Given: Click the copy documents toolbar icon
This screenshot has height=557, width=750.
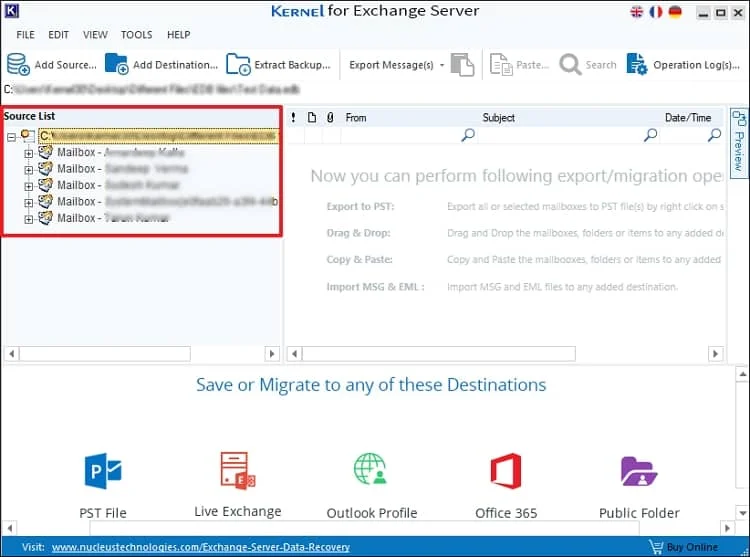Looking at the screenshot, I should click(x=462, y=65).
